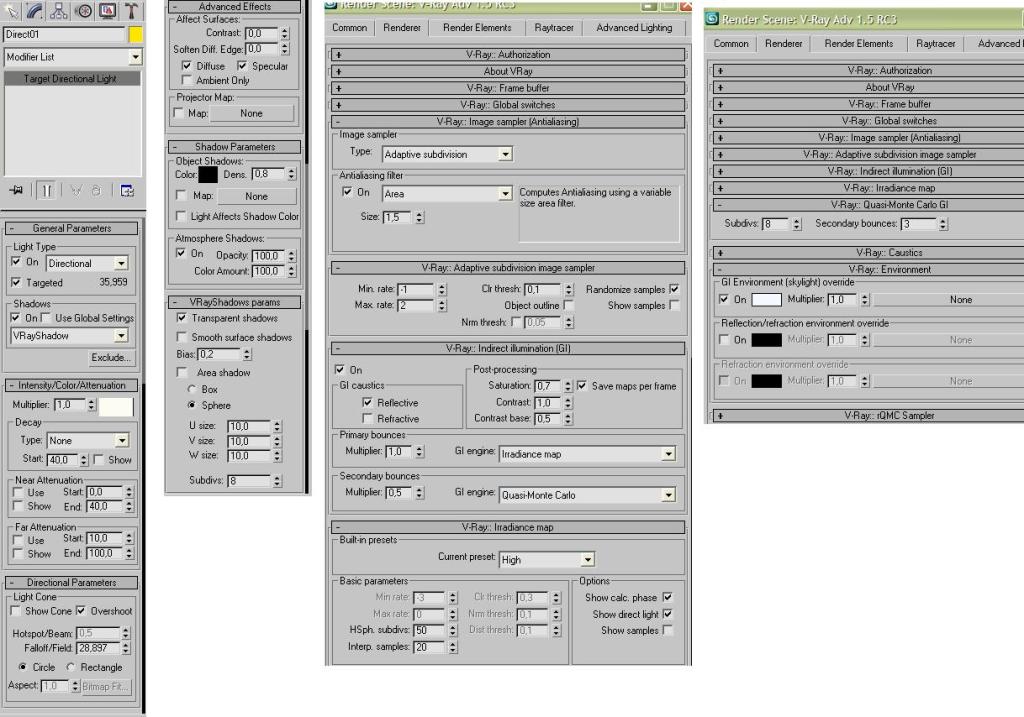The width and height of the screenshot is (1024, 717).
Task: Disable Transparent shadows checkbox
Action: point(182,317)
